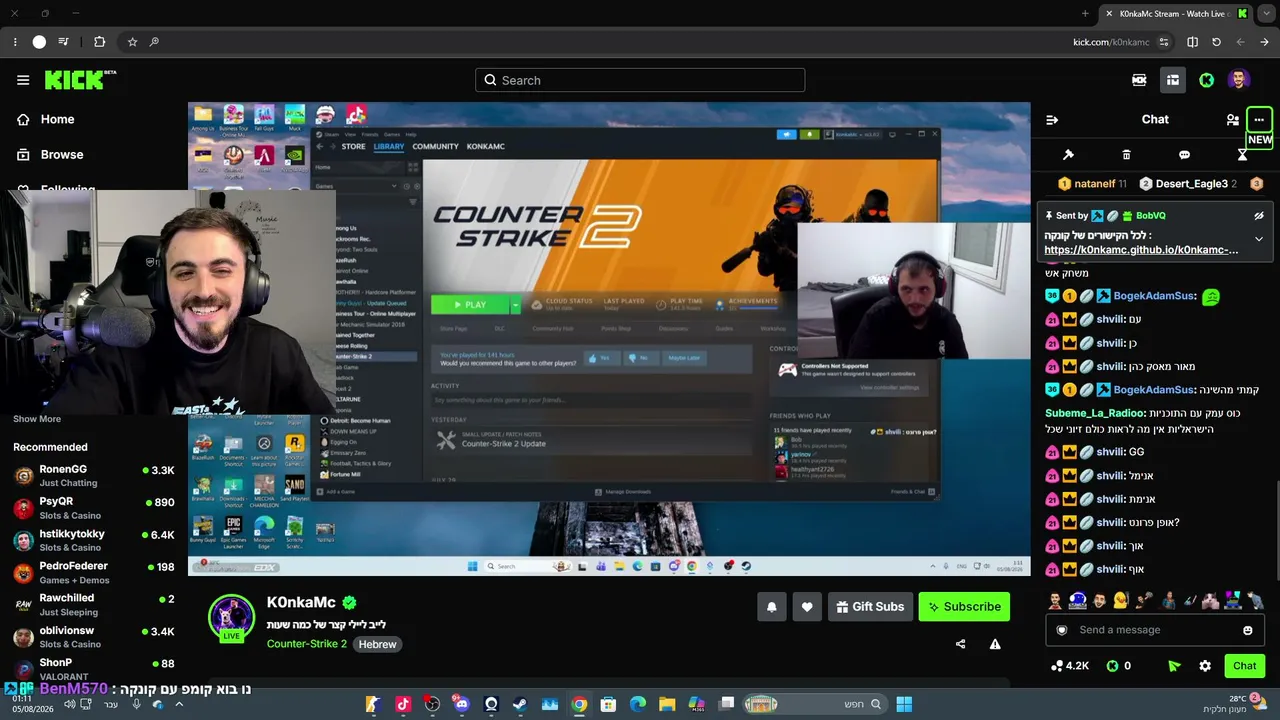Reload the page in browser
This screenshot has height=720, width=1280.
1216,42
